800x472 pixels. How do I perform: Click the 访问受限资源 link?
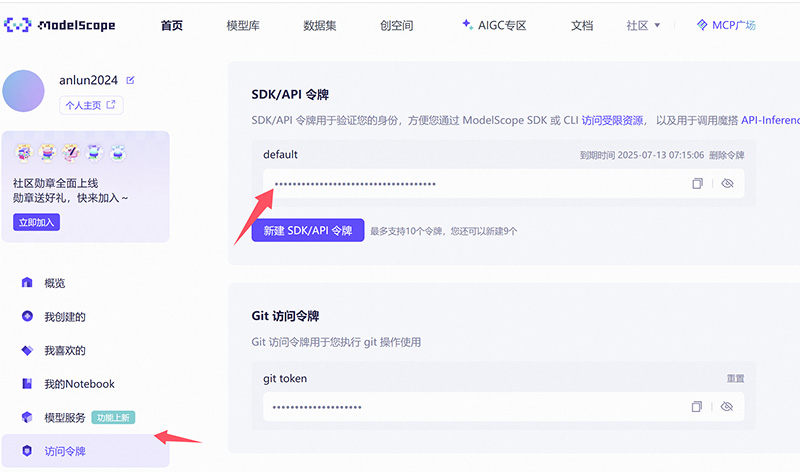612,120
